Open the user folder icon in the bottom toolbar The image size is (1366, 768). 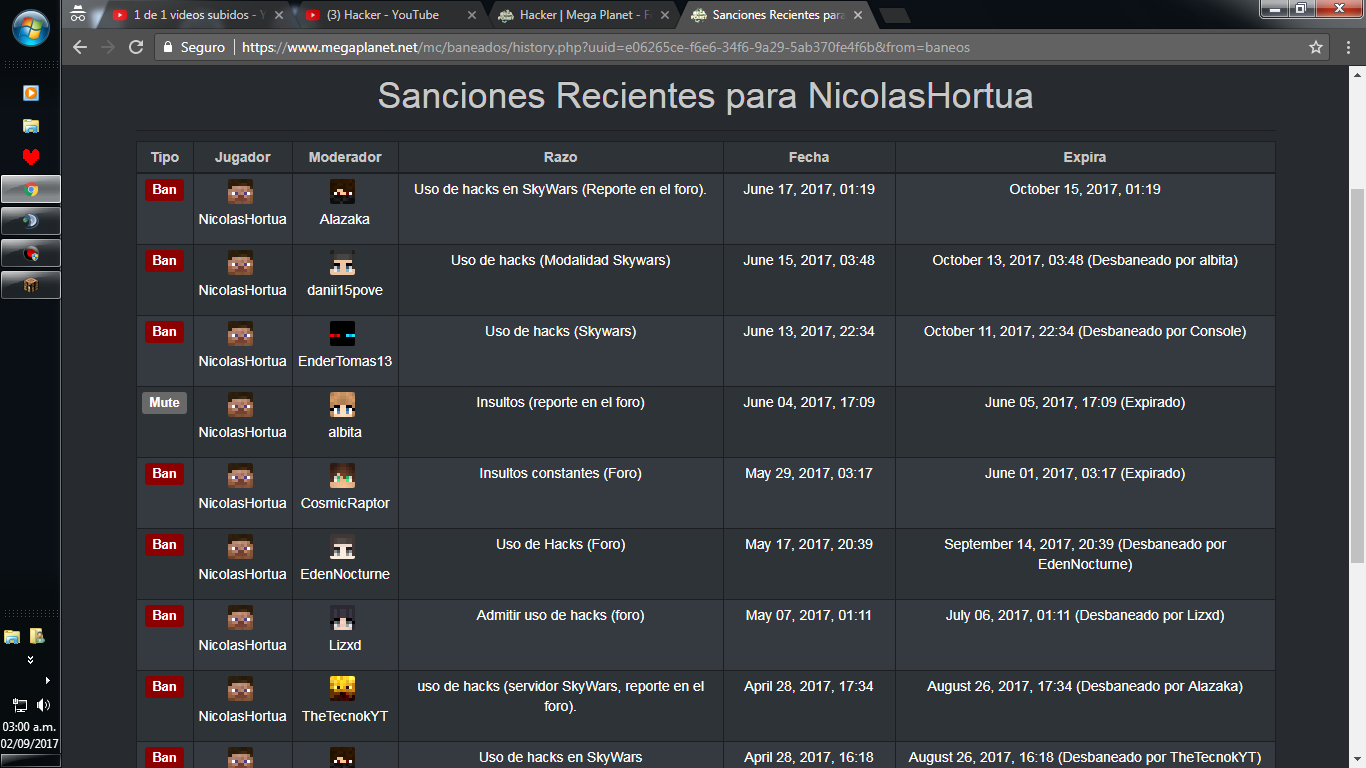(x=37, y=636)
